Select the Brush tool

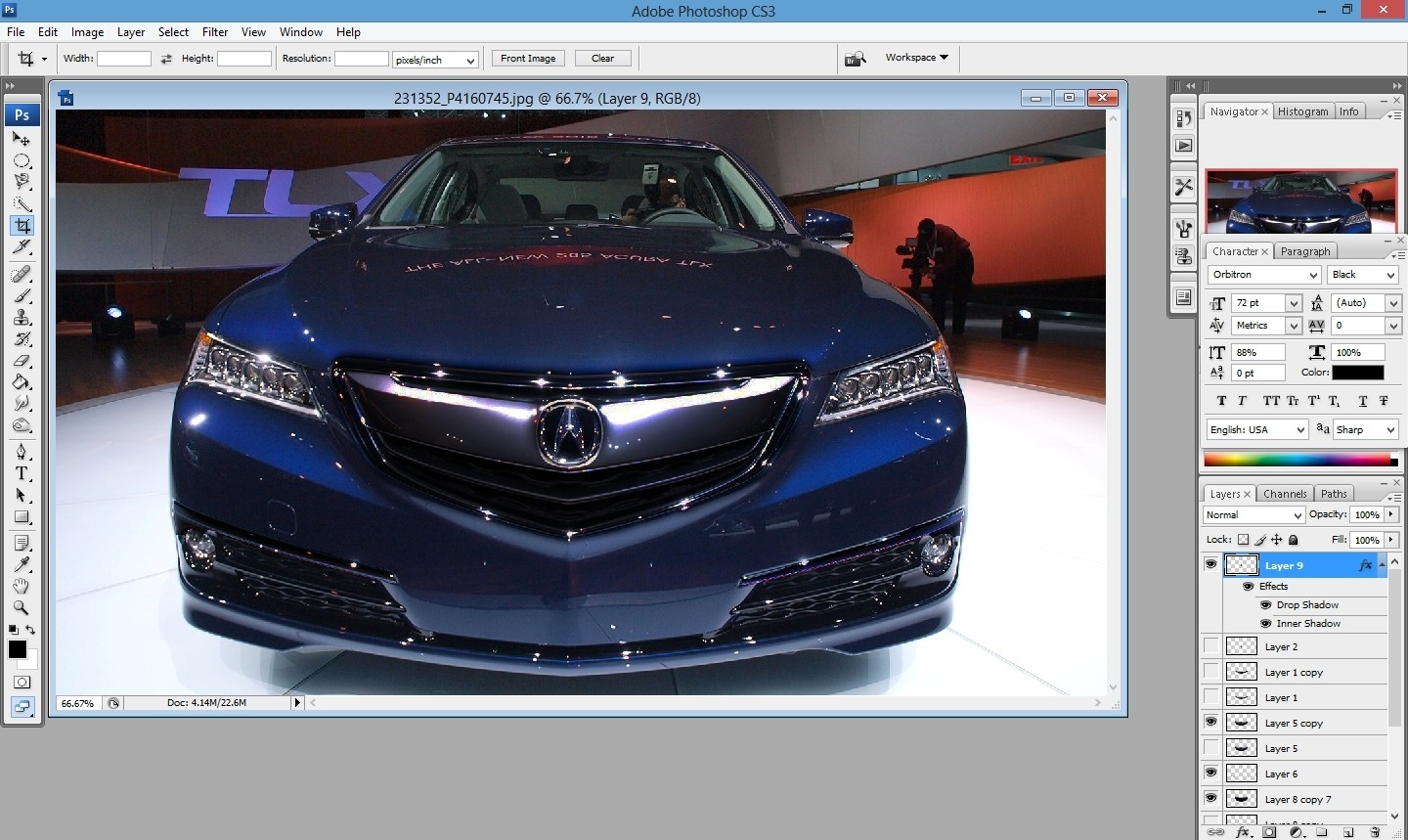(x=21, y=296)
